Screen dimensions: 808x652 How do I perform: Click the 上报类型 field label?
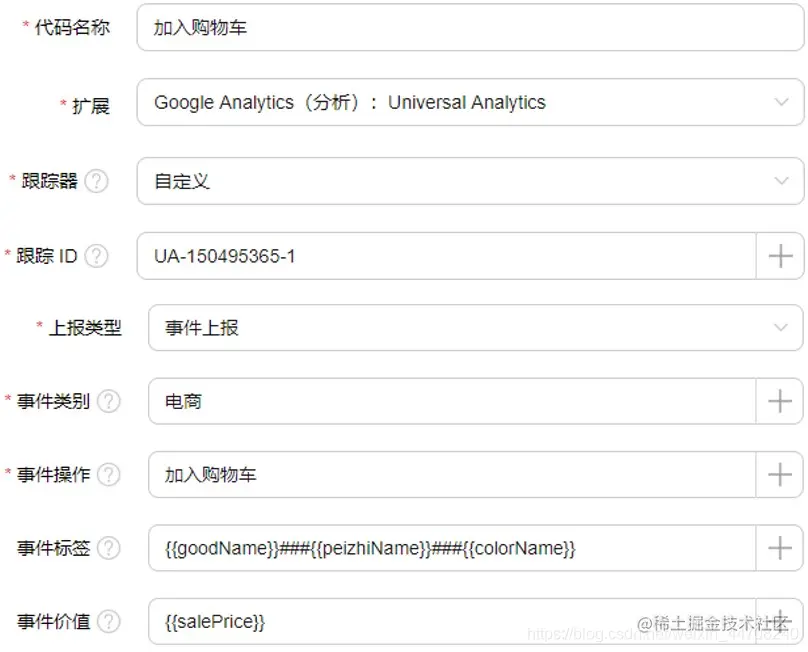pyautogui.click(x=85, y=328)
